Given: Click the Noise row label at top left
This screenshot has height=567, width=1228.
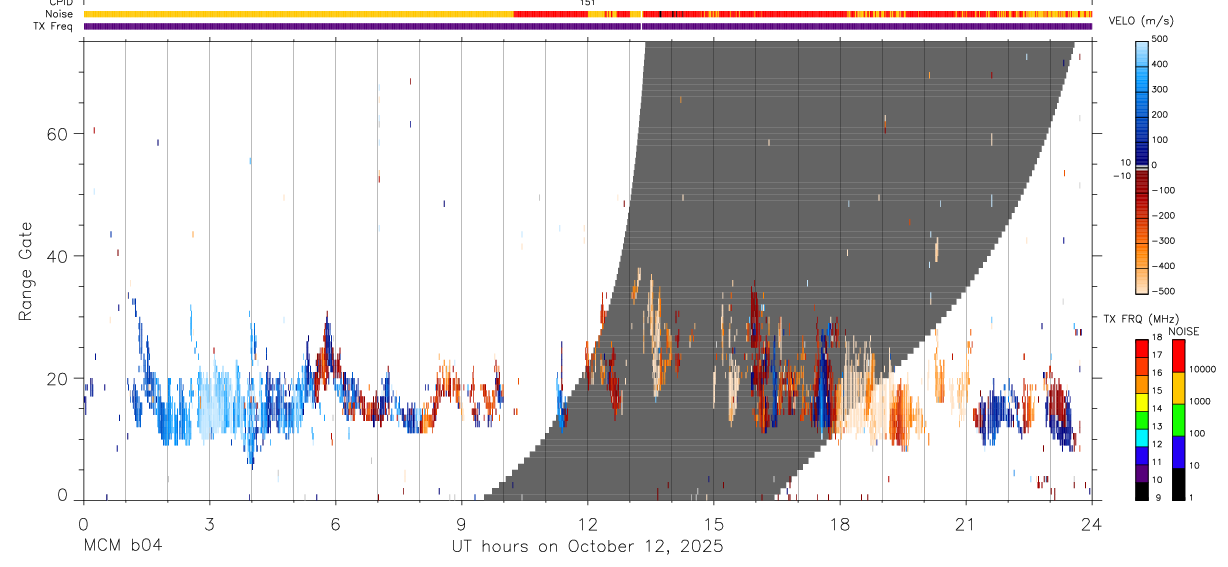Looking at the screenshot, I should [x=60, y=14].
